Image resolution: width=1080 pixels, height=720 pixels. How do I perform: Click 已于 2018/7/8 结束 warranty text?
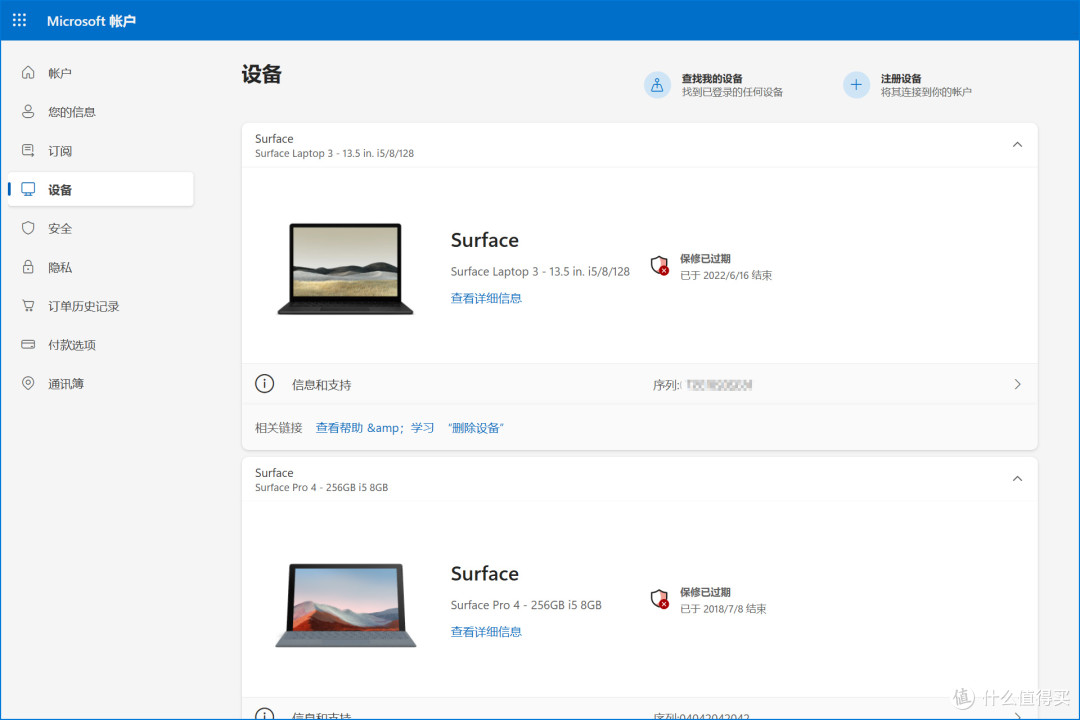click(x=723, y=608)
